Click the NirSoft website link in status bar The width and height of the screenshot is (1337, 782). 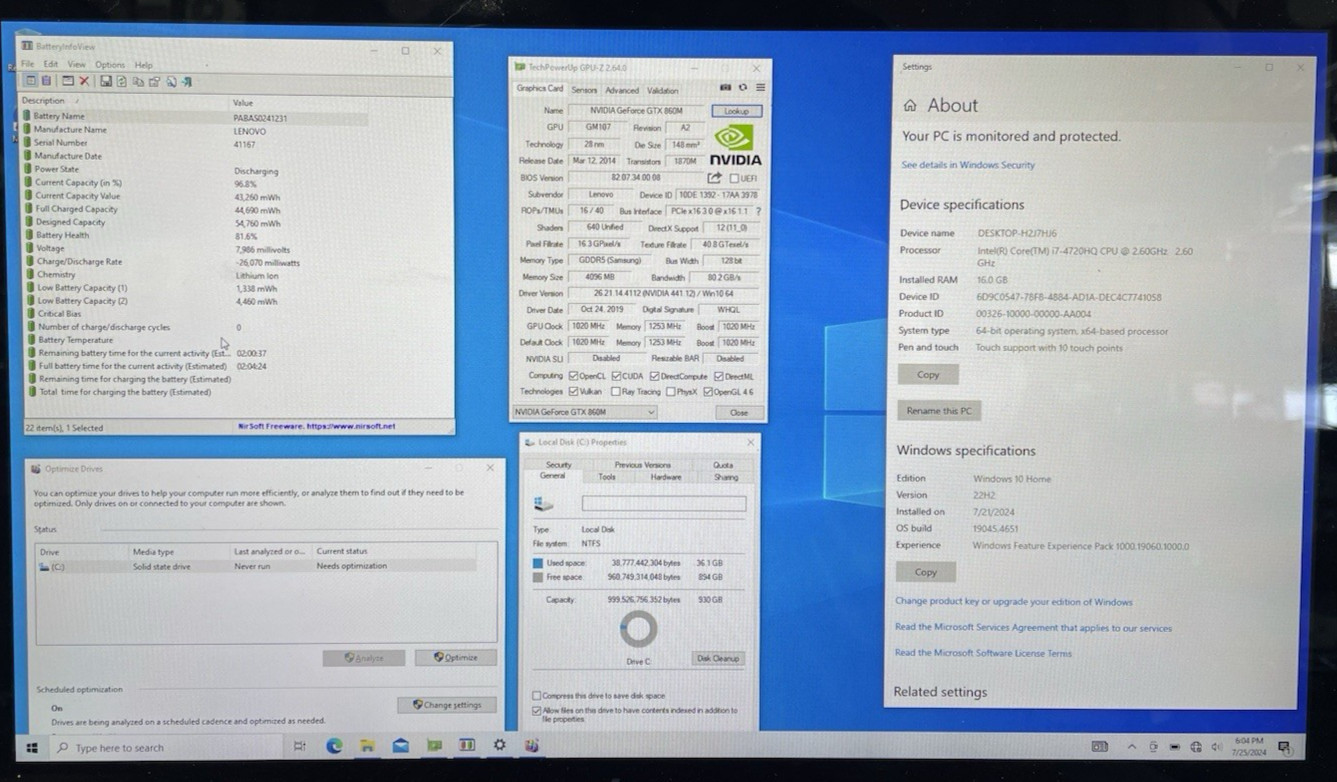point(316,426)
